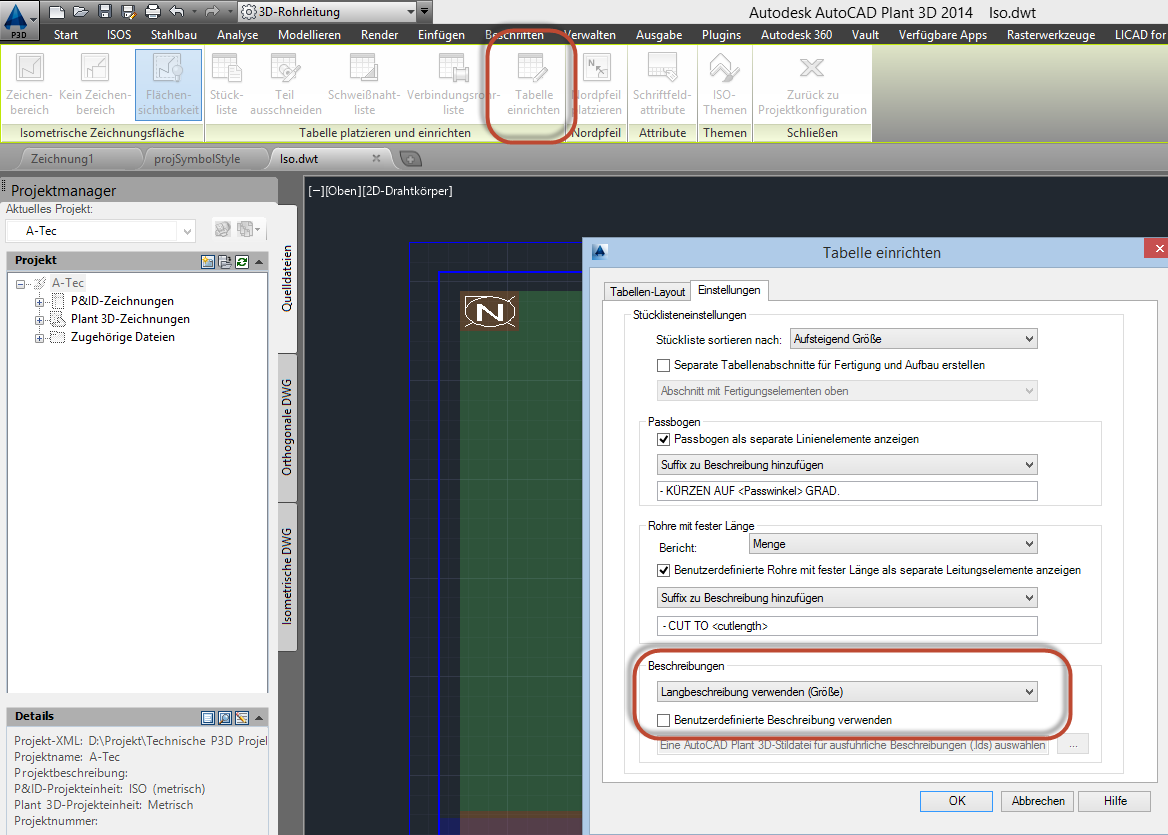Collapse the A-Tec project tree node

point(21,284)
